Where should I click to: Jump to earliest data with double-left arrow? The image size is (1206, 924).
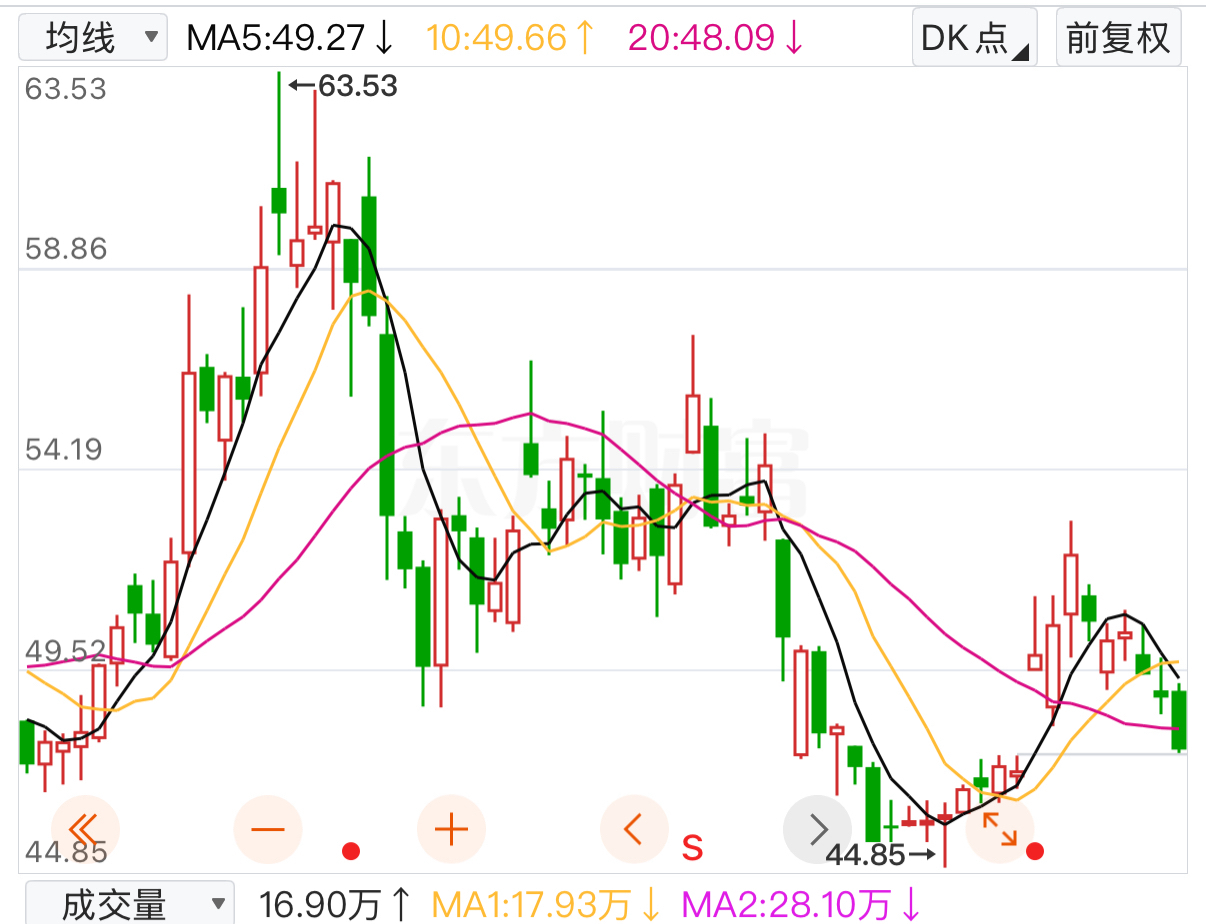(x=85, y=829)
